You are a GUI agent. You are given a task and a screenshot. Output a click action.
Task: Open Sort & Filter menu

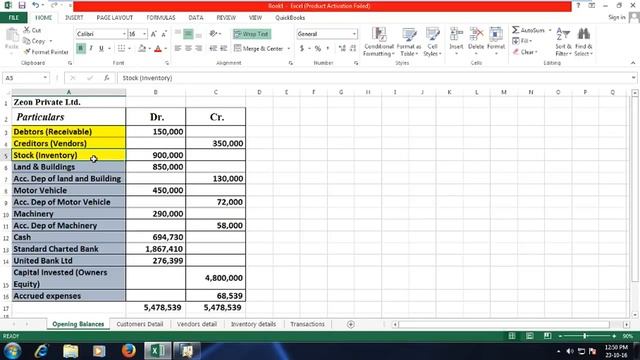563,41
